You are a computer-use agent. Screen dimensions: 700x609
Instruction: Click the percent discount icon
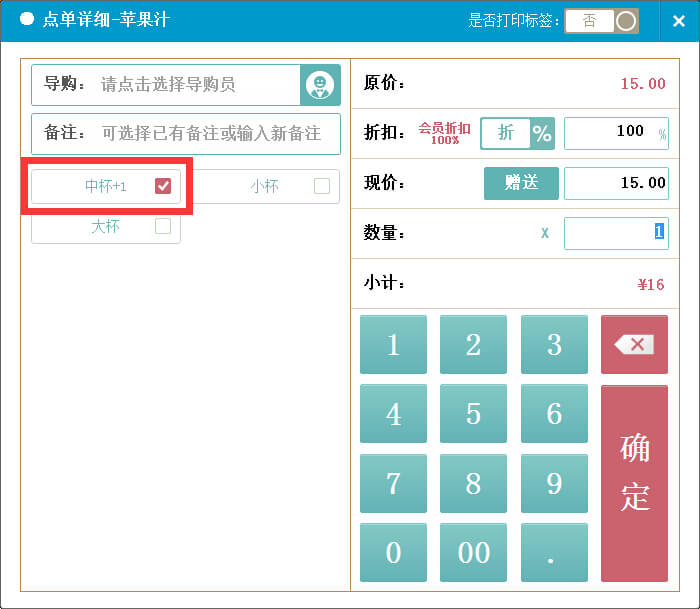coord(542,133)
